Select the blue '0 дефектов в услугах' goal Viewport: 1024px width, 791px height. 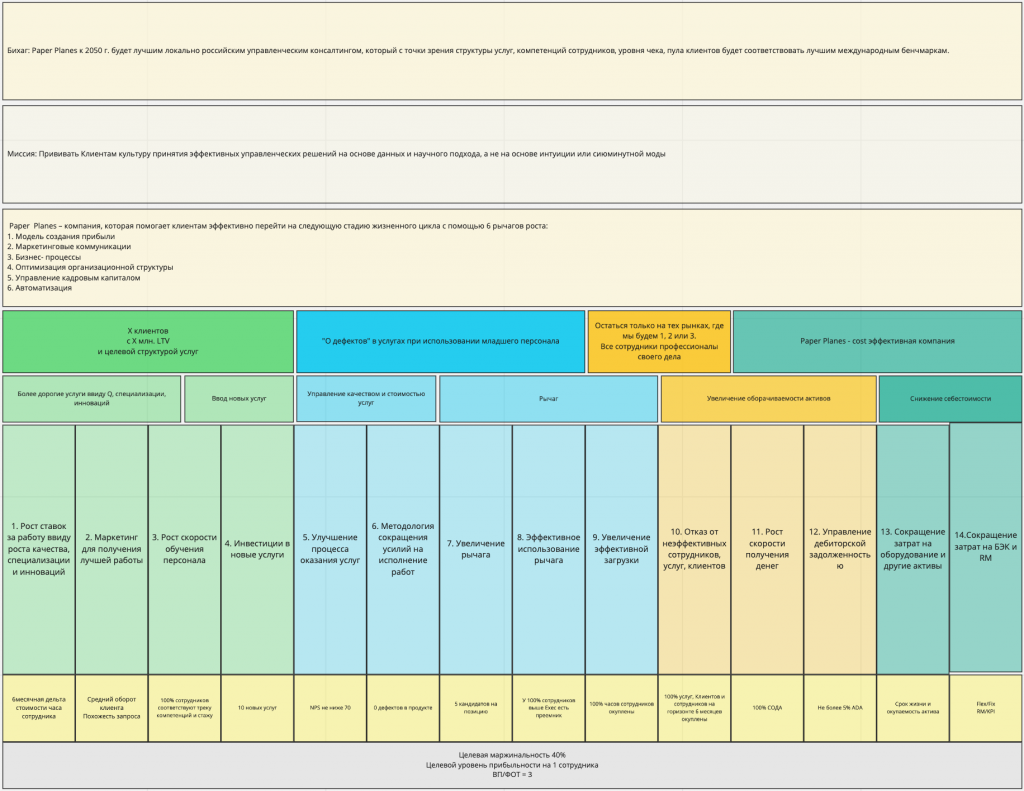click(x=440, y=342)
